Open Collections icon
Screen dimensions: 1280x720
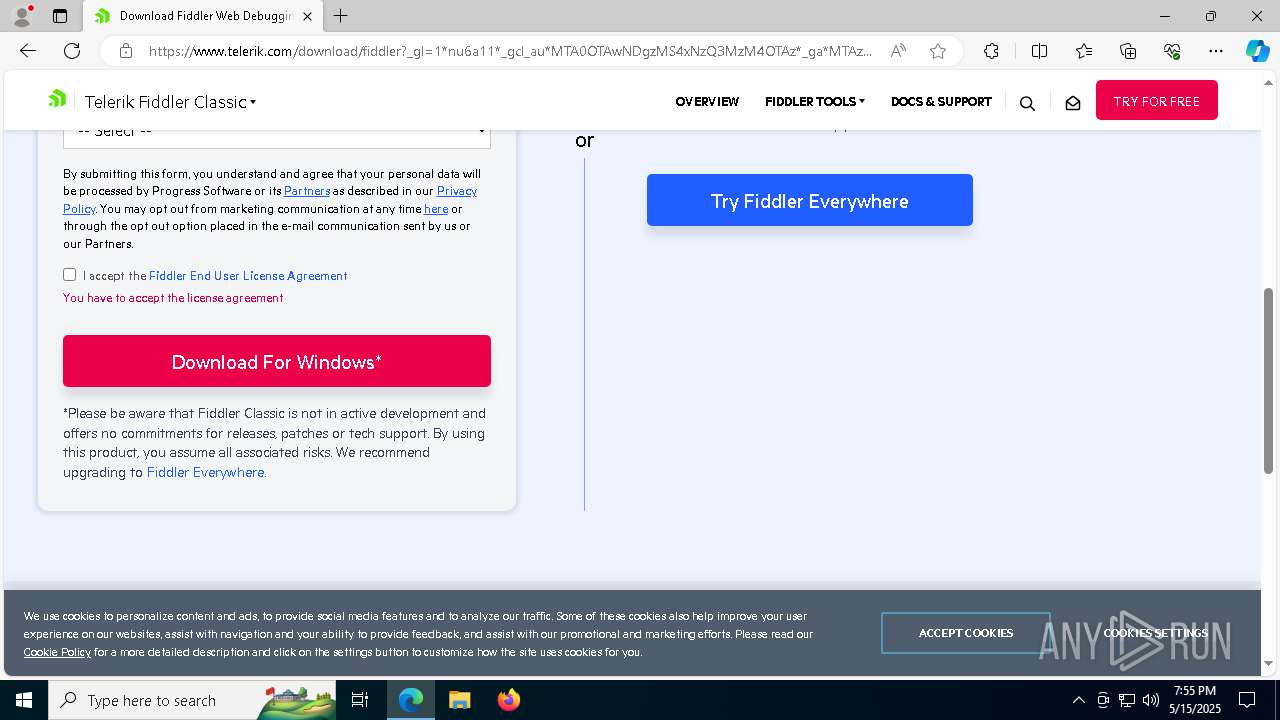1128,51
